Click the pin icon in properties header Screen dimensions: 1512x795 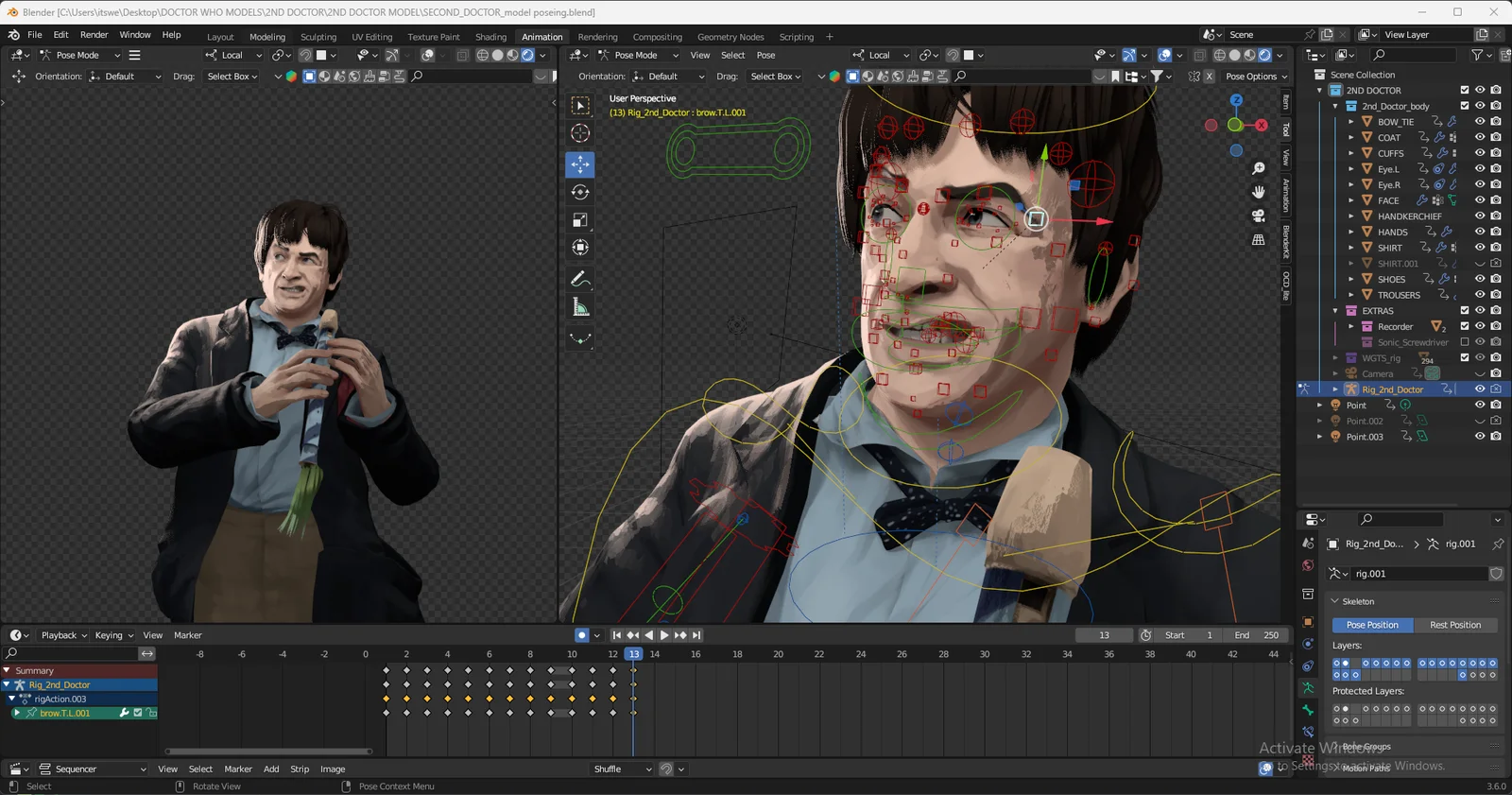coord(1498,544)
